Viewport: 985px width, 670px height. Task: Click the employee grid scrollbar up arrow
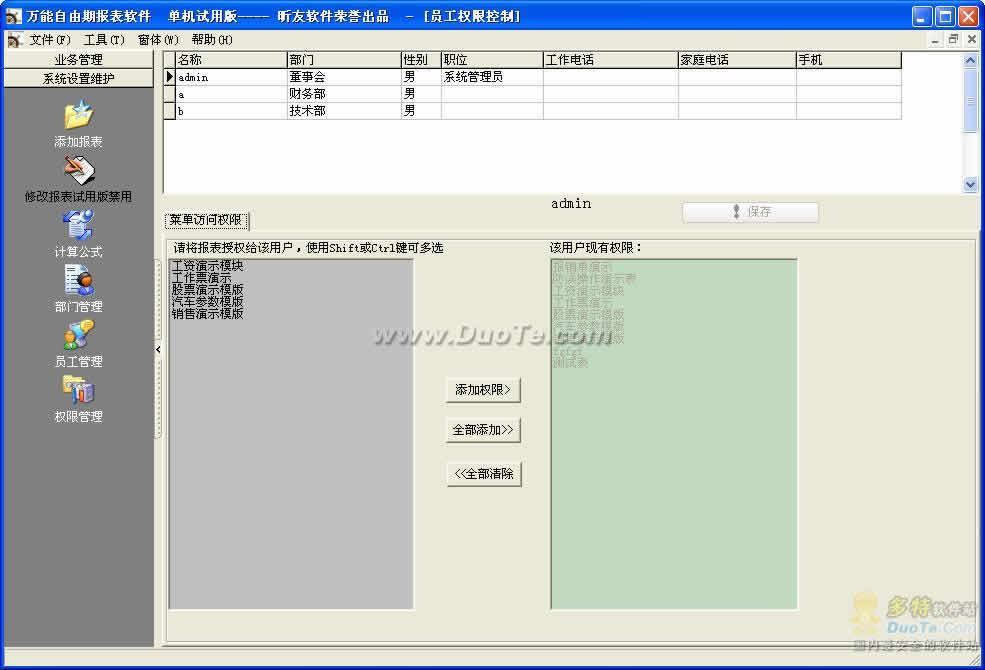tap(970, 60)
